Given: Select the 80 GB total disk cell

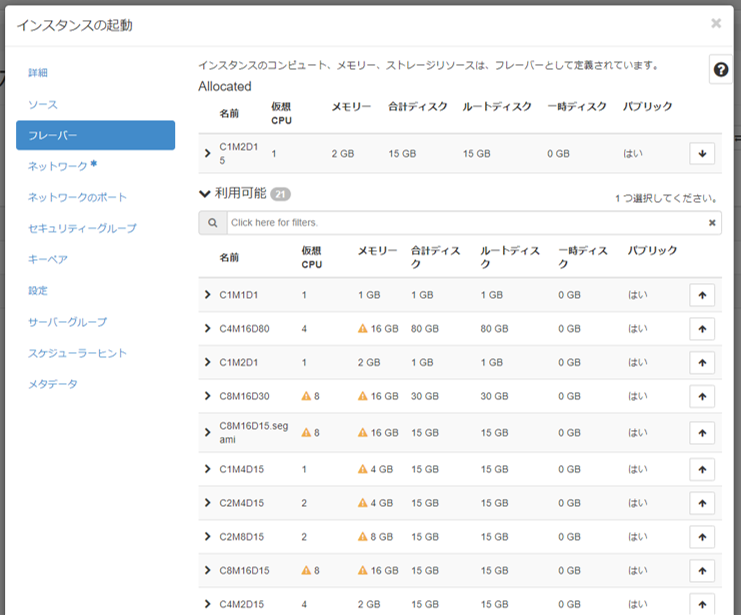Looking at the screenshot, I should pyautogui.click(x=425, y=329).
